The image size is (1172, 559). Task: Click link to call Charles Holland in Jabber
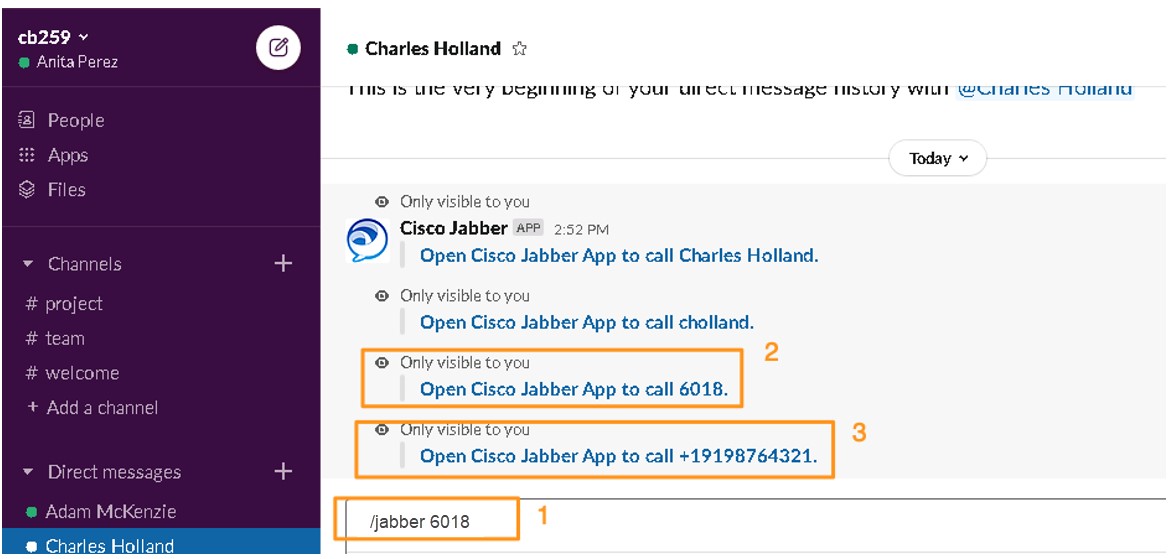(x=619, y=256)
